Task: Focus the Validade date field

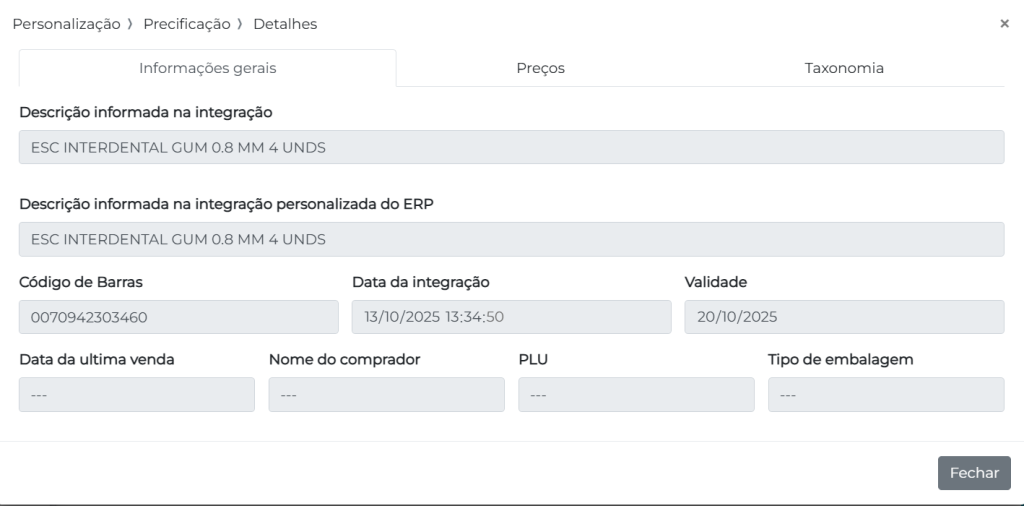Action: 843,317
